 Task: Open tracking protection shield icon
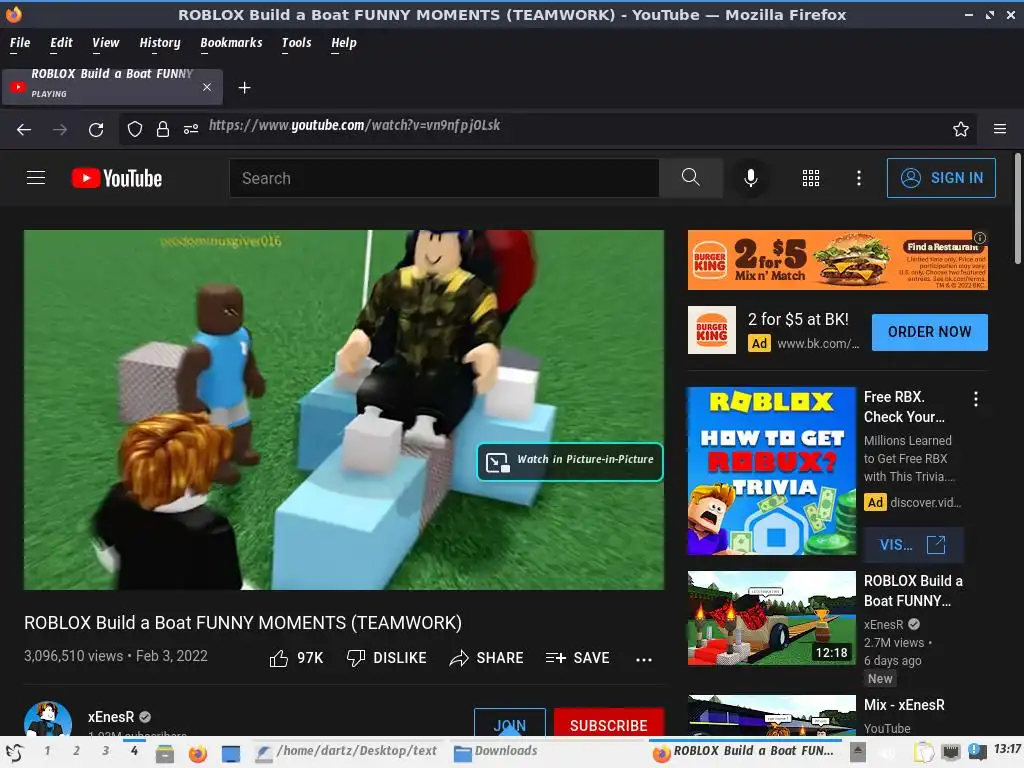[135, 129]
